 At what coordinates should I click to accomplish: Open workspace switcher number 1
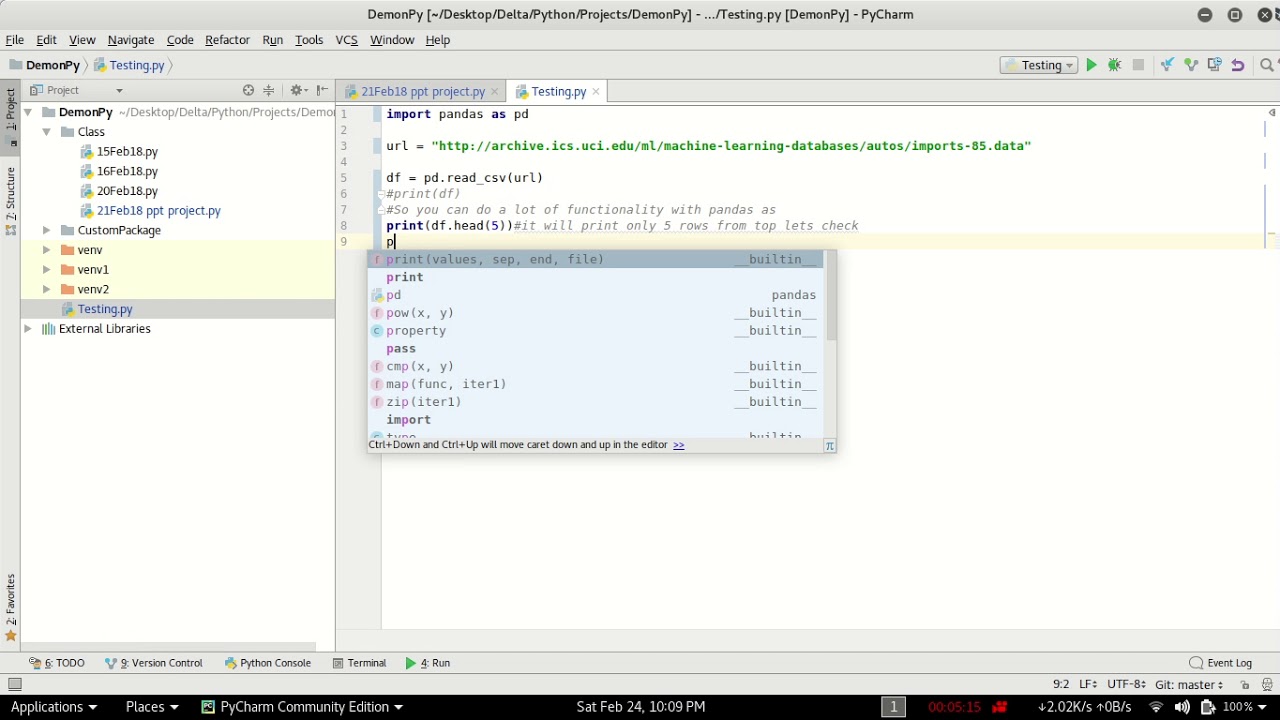pos(893,707)
